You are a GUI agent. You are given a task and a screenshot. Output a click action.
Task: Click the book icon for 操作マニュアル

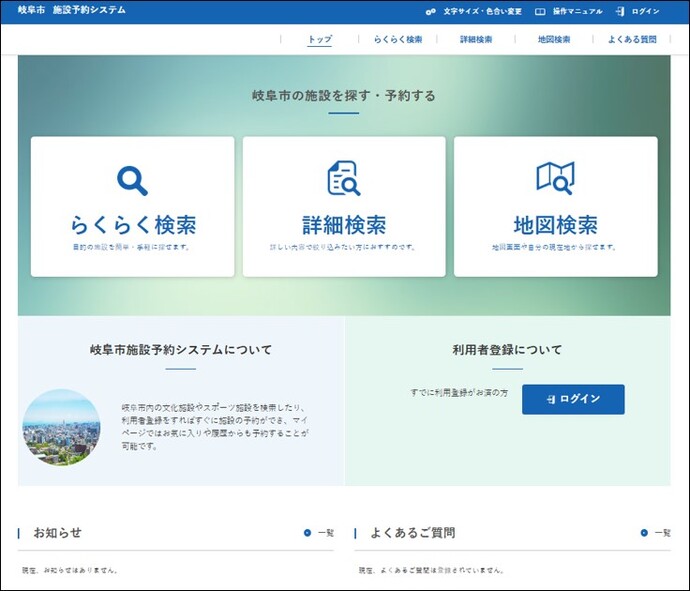(x=540, y=11)
